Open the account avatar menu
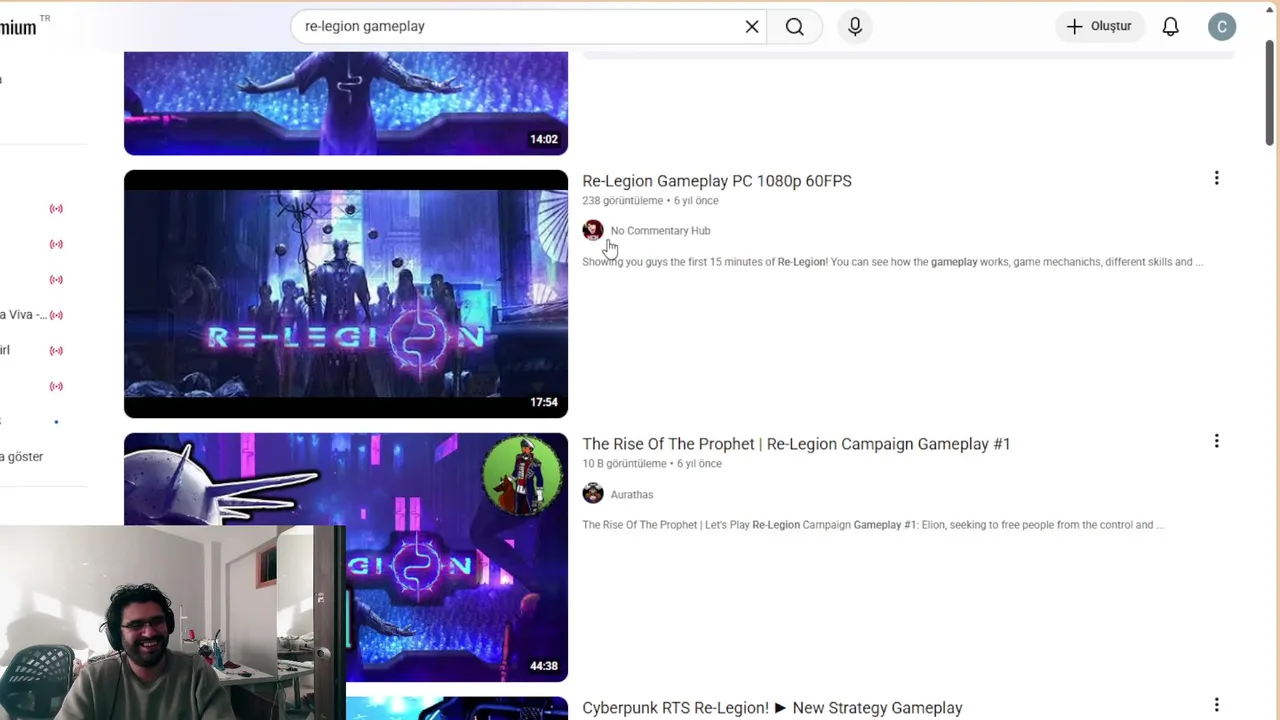Image resolution: width=1280 pixels, height=720 pixels. 1222,27
